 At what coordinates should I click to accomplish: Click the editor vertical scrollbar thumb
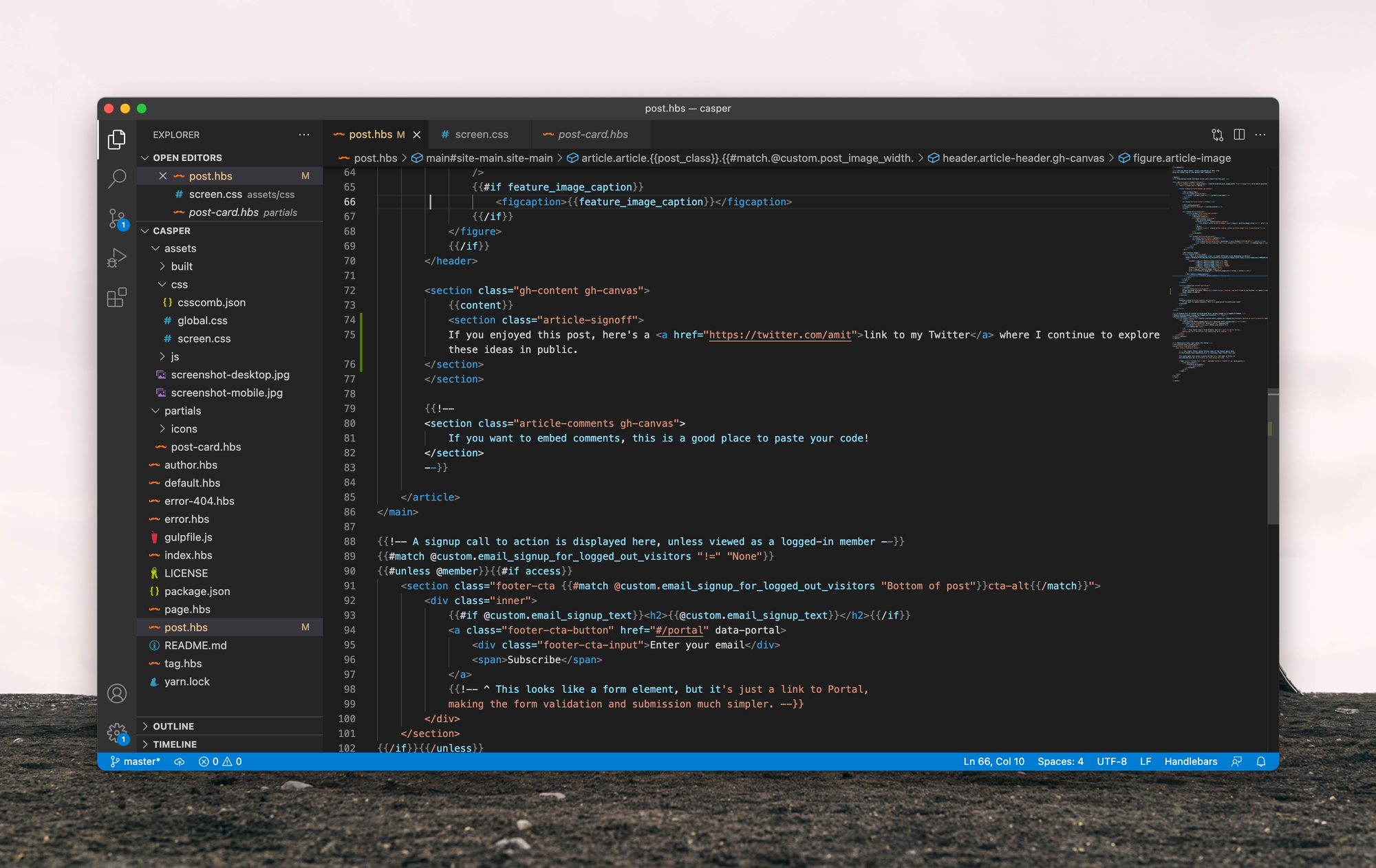[1273, 457]
